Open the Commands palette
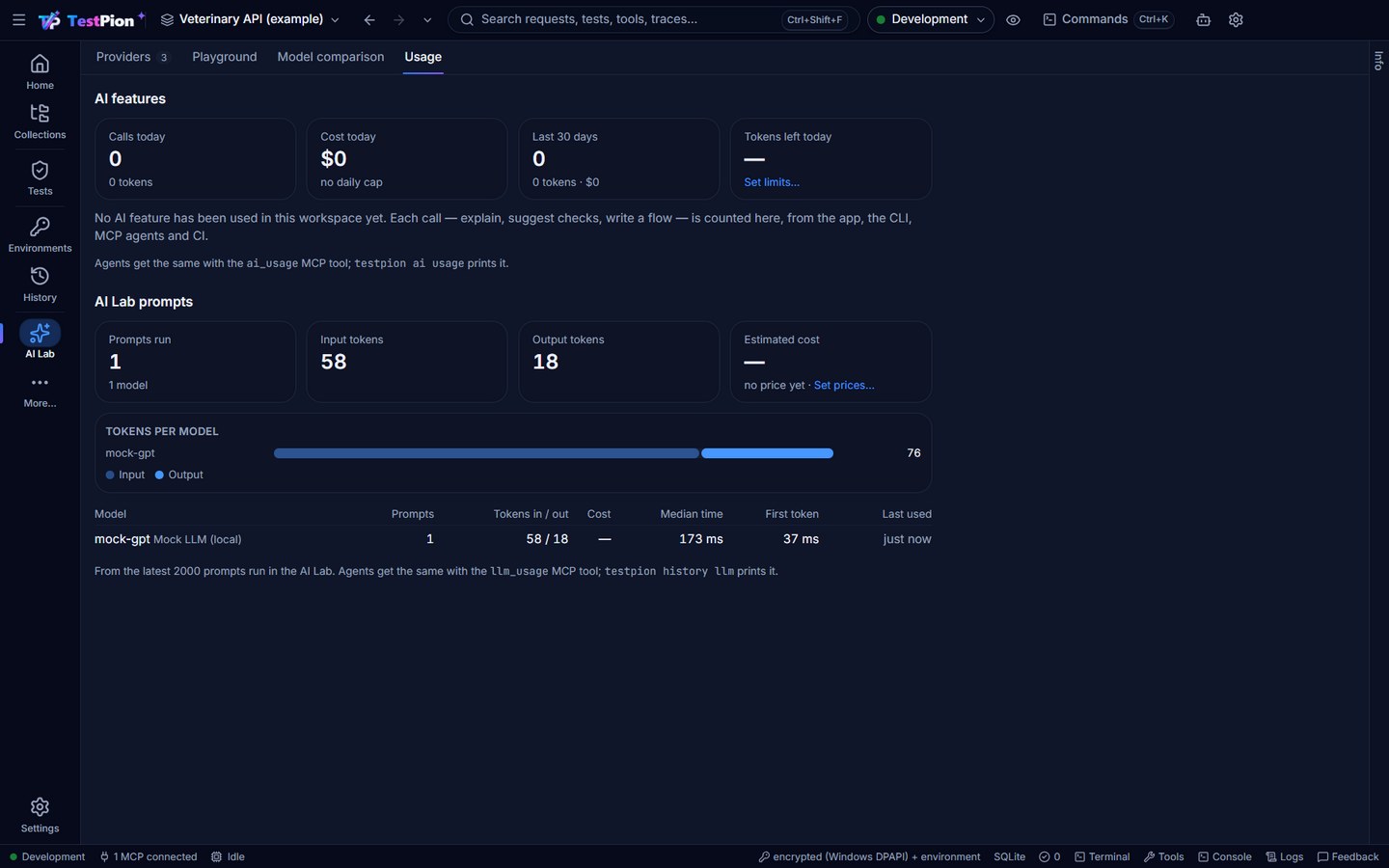The width and height of the screenshot is (1389, 868). coord(1108,19)
